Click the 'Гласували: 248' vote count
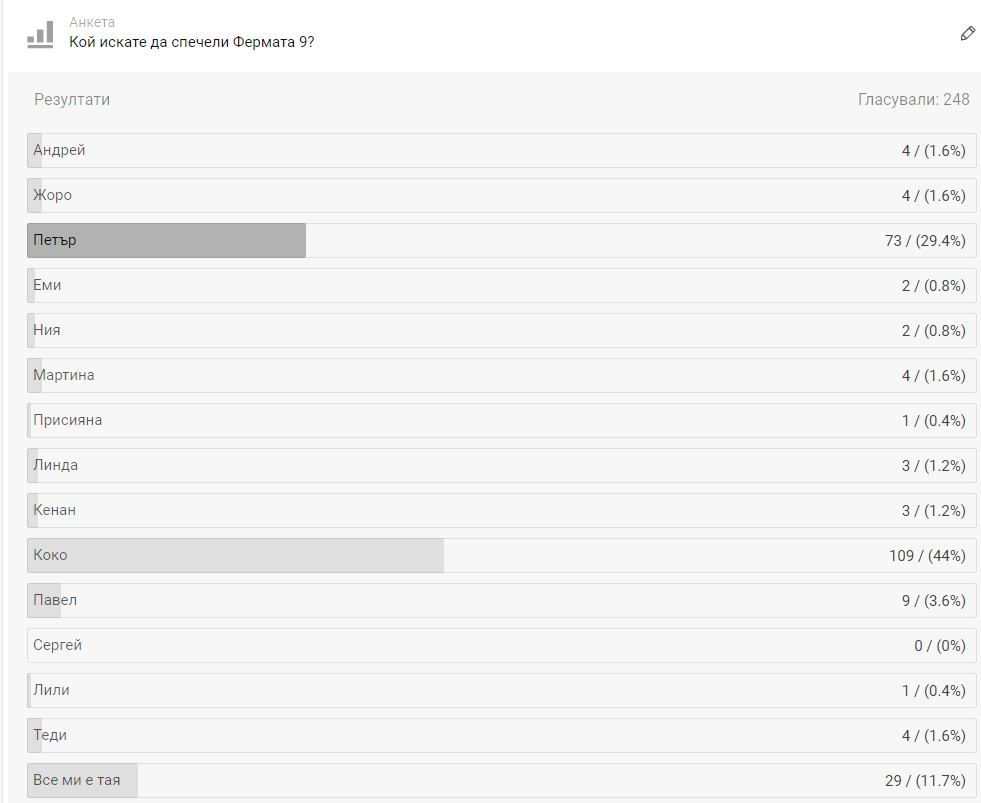981x803 pixels. tap(913, 100)
